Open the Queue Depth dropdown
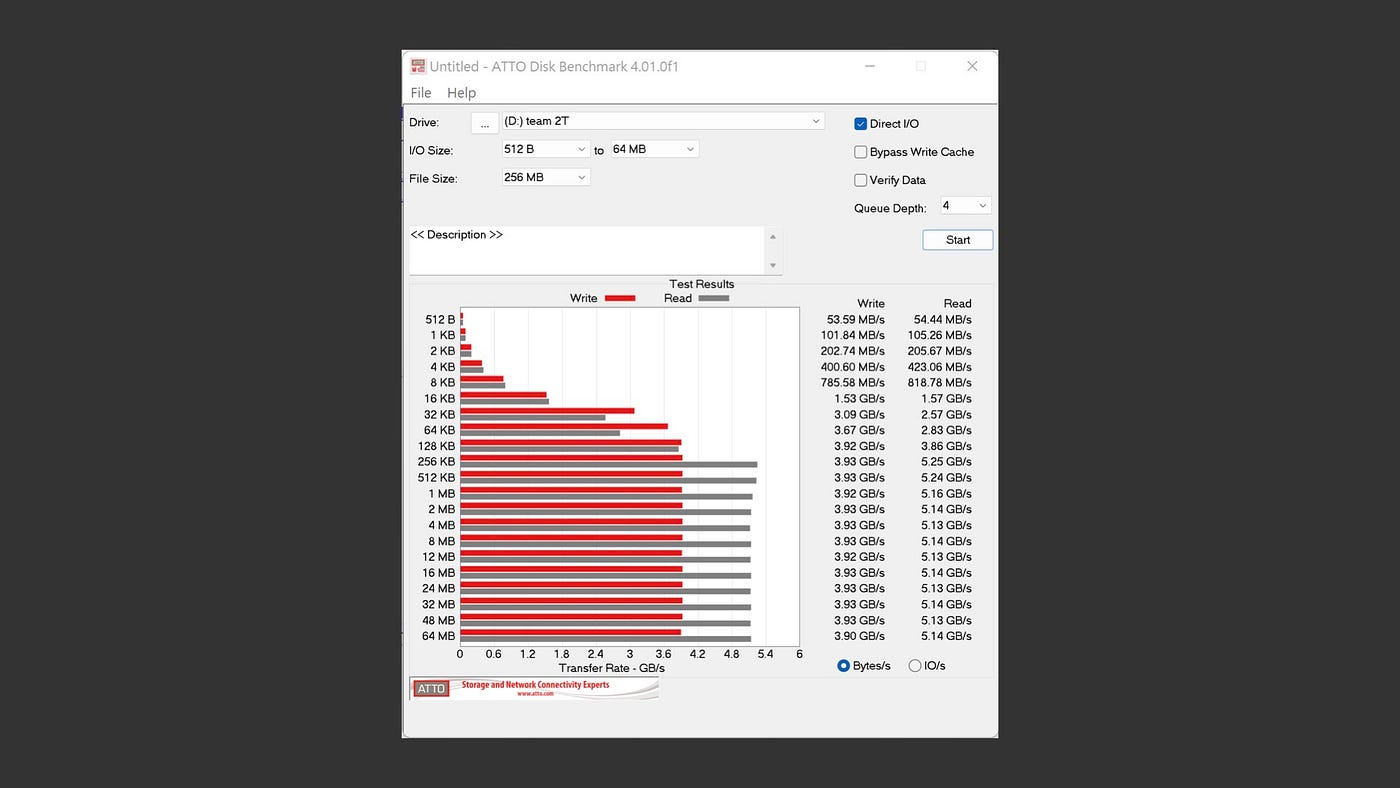Viewport: 1400px width, 788px height. tap(965, 206)
